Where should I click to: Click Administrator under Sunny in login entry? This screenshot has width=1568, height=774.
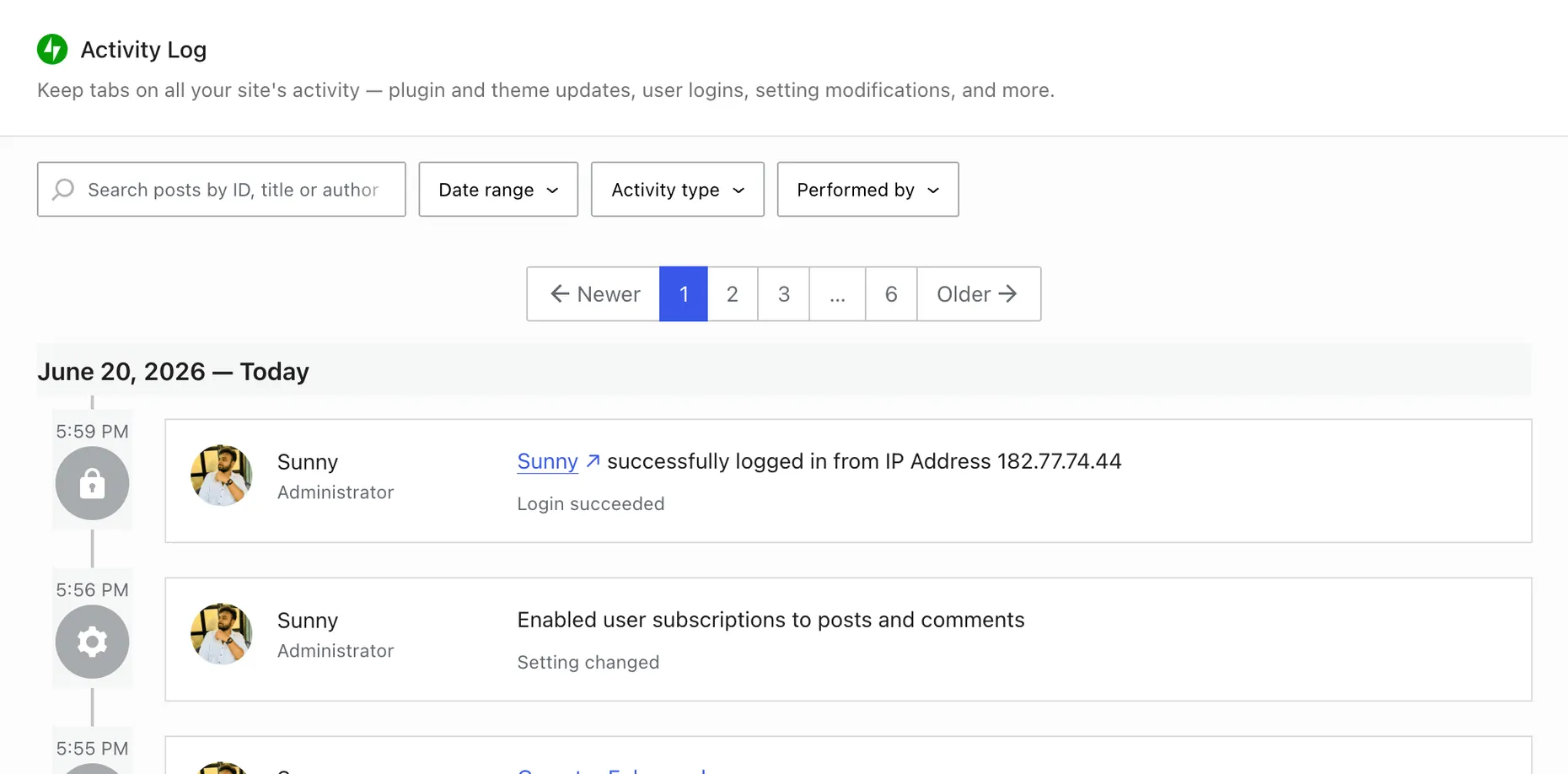(x=336, y=492)
